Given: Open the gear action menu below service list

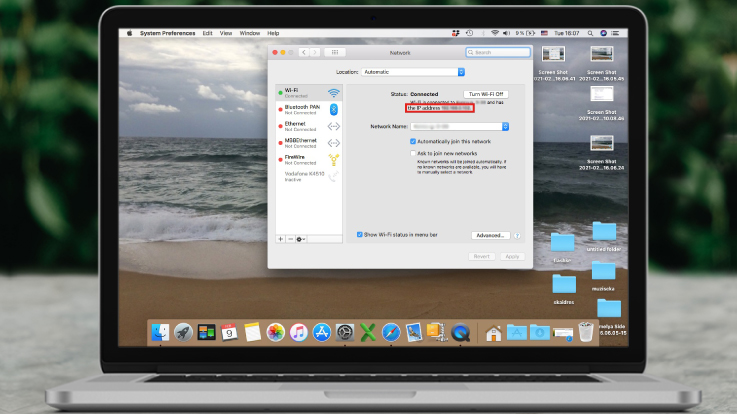Looking at the screenshot, I should 301,239.
